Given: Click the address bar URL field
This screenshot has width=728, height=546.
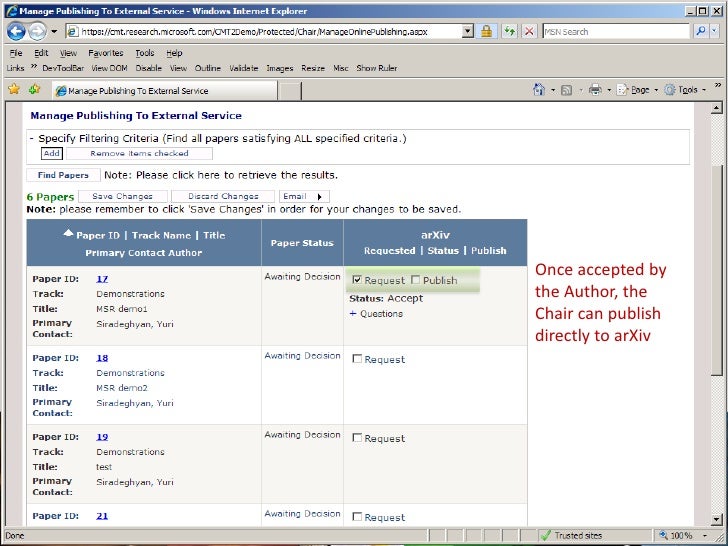Looking at the screenshot, I should click(265, 32).
